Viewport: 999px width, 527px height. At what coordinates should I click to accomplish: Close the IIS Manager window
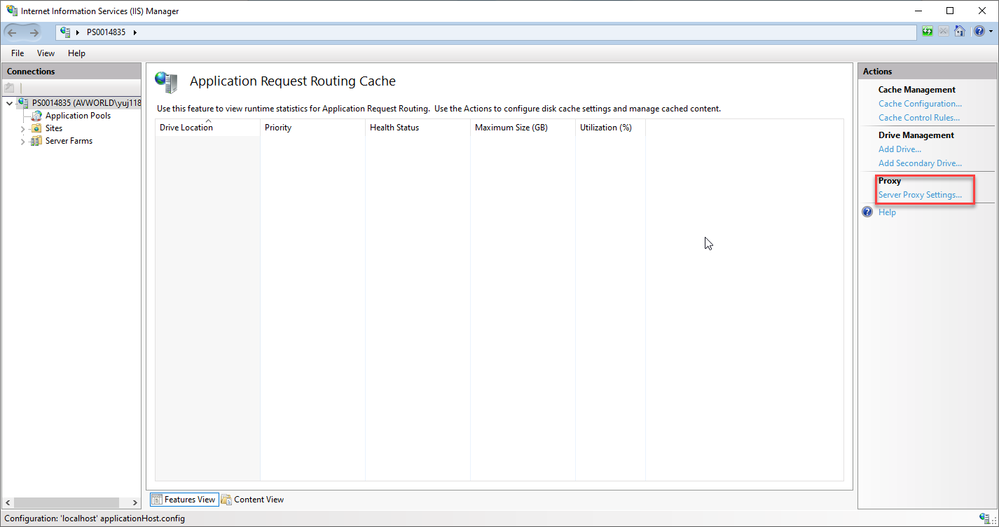point(982,11)
